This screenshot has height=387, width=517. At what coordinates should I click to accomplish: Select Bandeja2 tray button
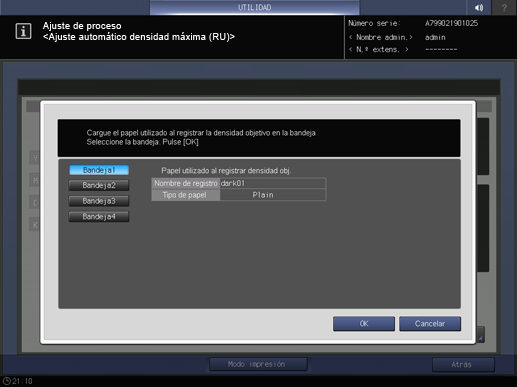tap(99, 185)
